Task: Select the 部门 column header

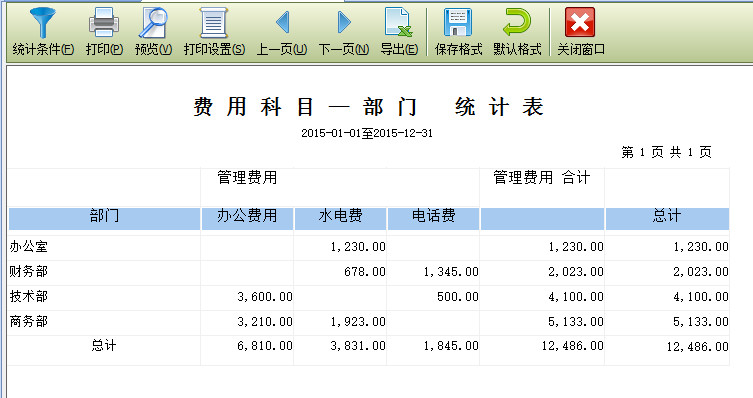Action: (104, 219)
